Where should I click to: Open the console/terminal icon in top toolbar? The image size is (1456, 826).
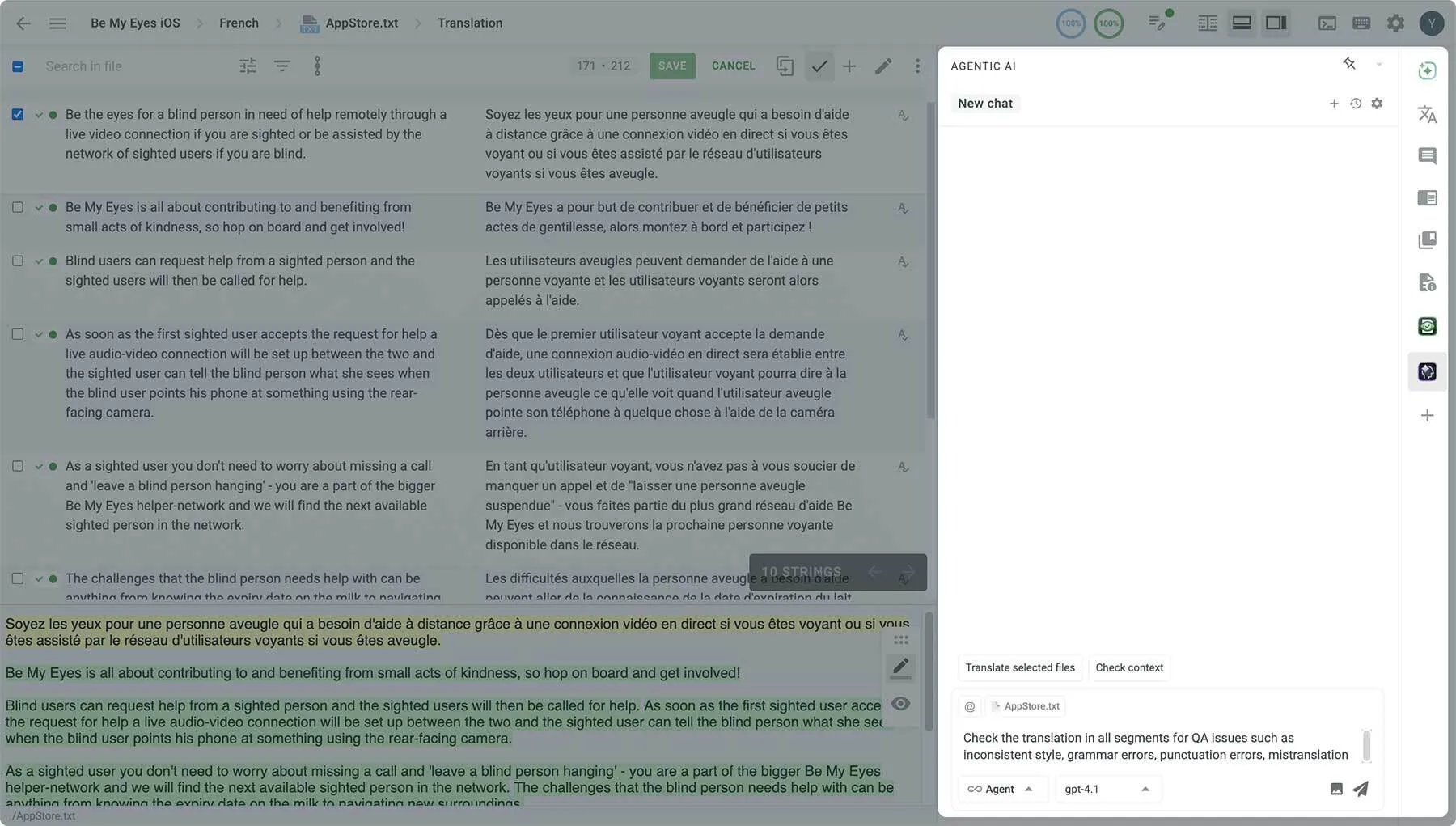[x=1327, y=23]
